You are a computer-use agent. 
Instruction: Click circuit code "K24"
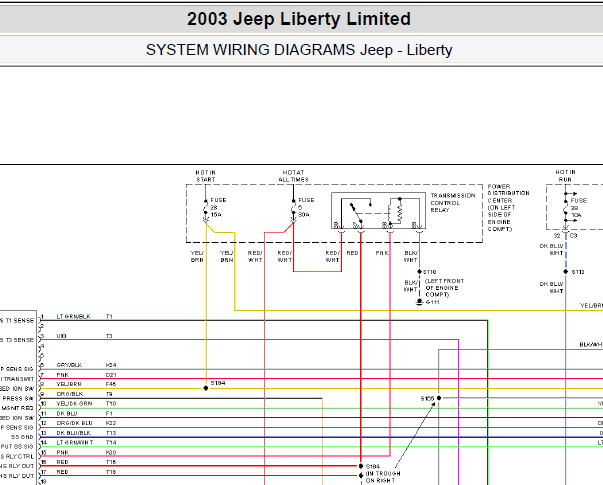[x=111, y=365]
